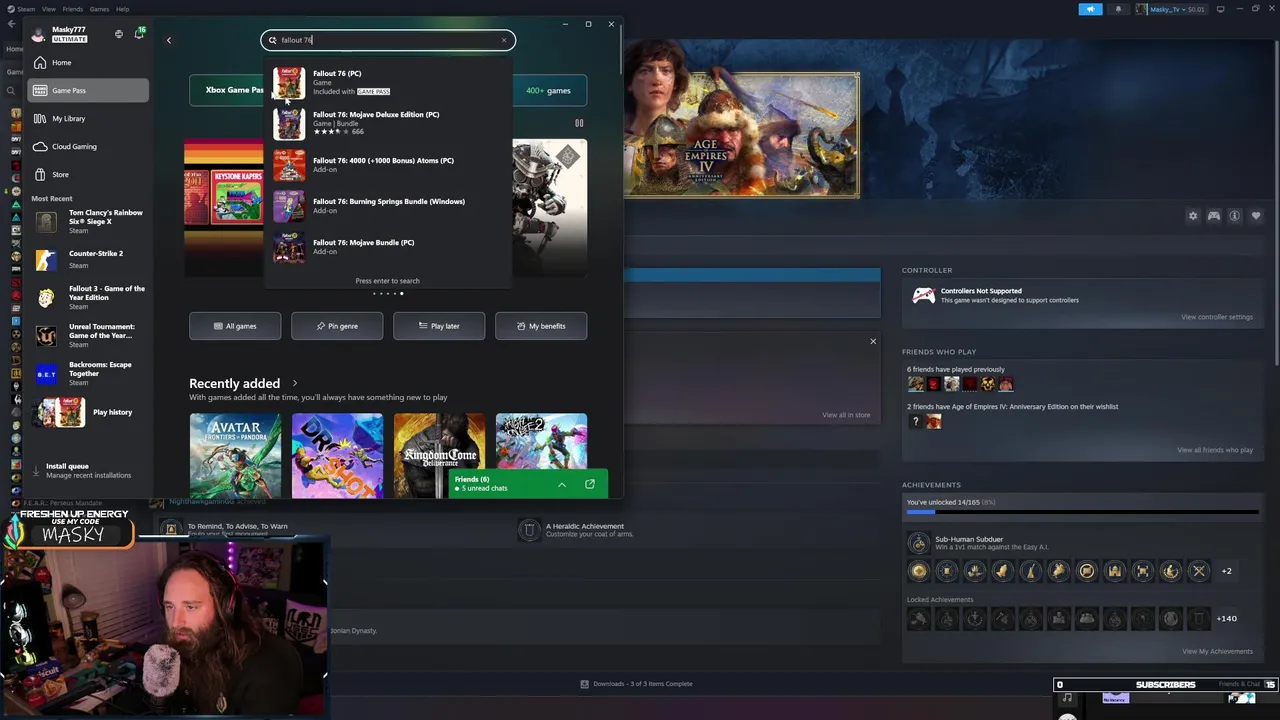
Task: Click Steam Big Picture mode monitor icon
Action: (1220, 9)
